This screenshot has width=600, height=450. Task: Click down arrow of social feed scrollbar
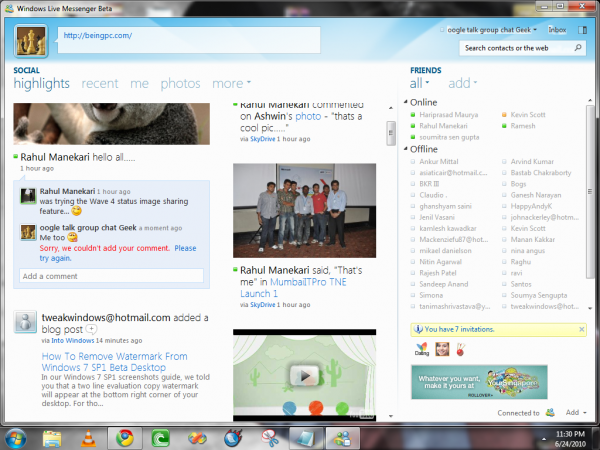(x=391, y=416)
